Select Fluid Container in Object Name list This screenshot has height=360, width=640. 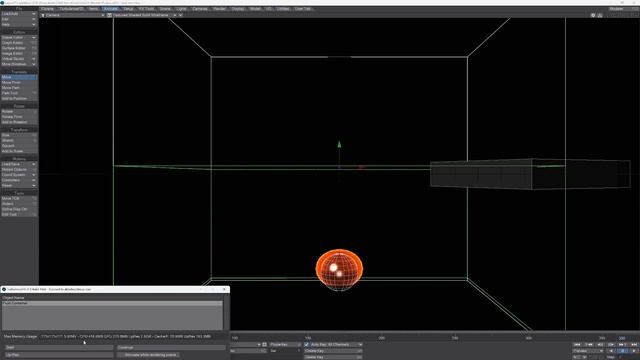[112, 303]
